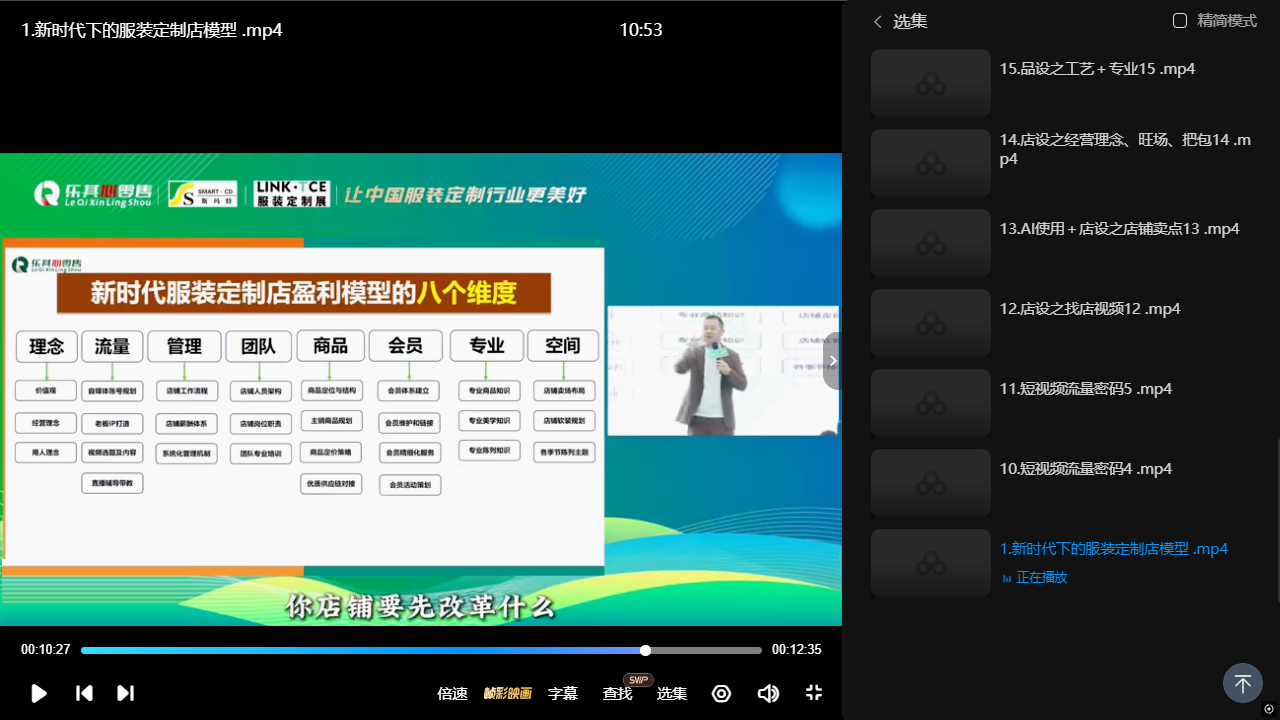Enable the 精简模式 checkbox
The width and height of the screenshot is (1280, 720).
(x=1180, y=21)
